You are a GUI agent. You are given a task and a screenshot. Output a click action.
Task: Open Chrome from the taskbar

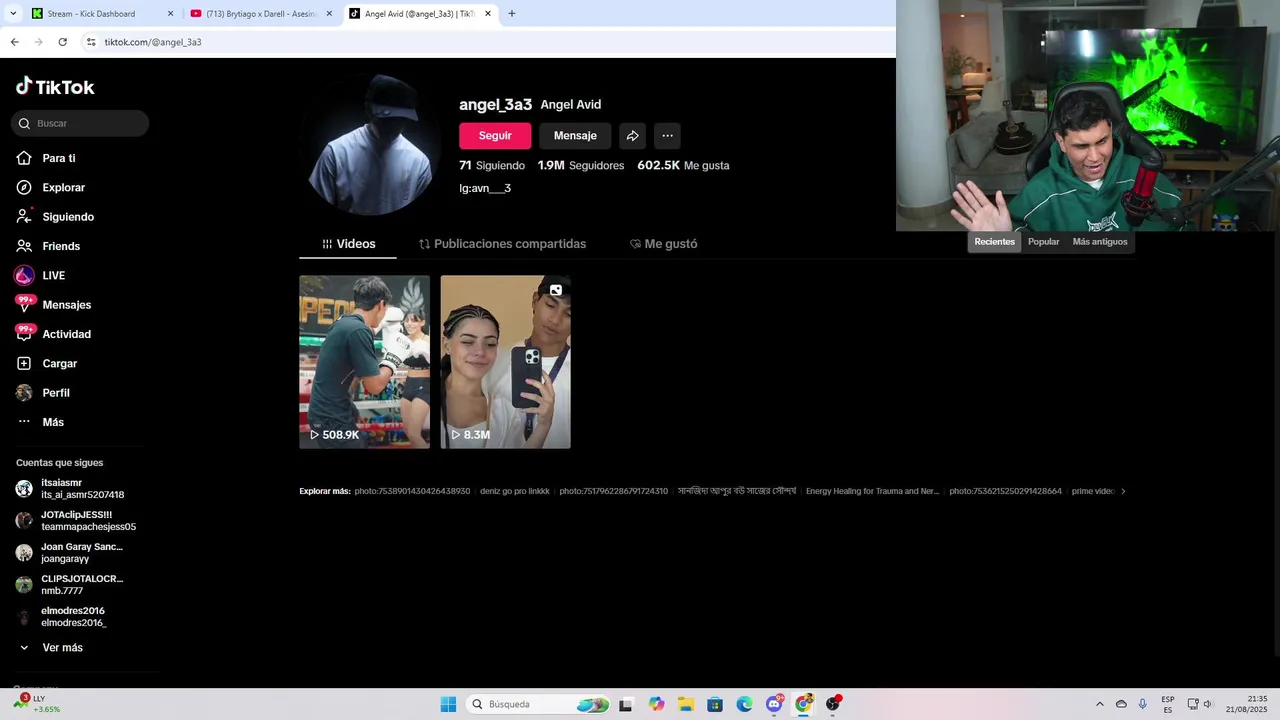pyautogui.click(x=804, y=704)
